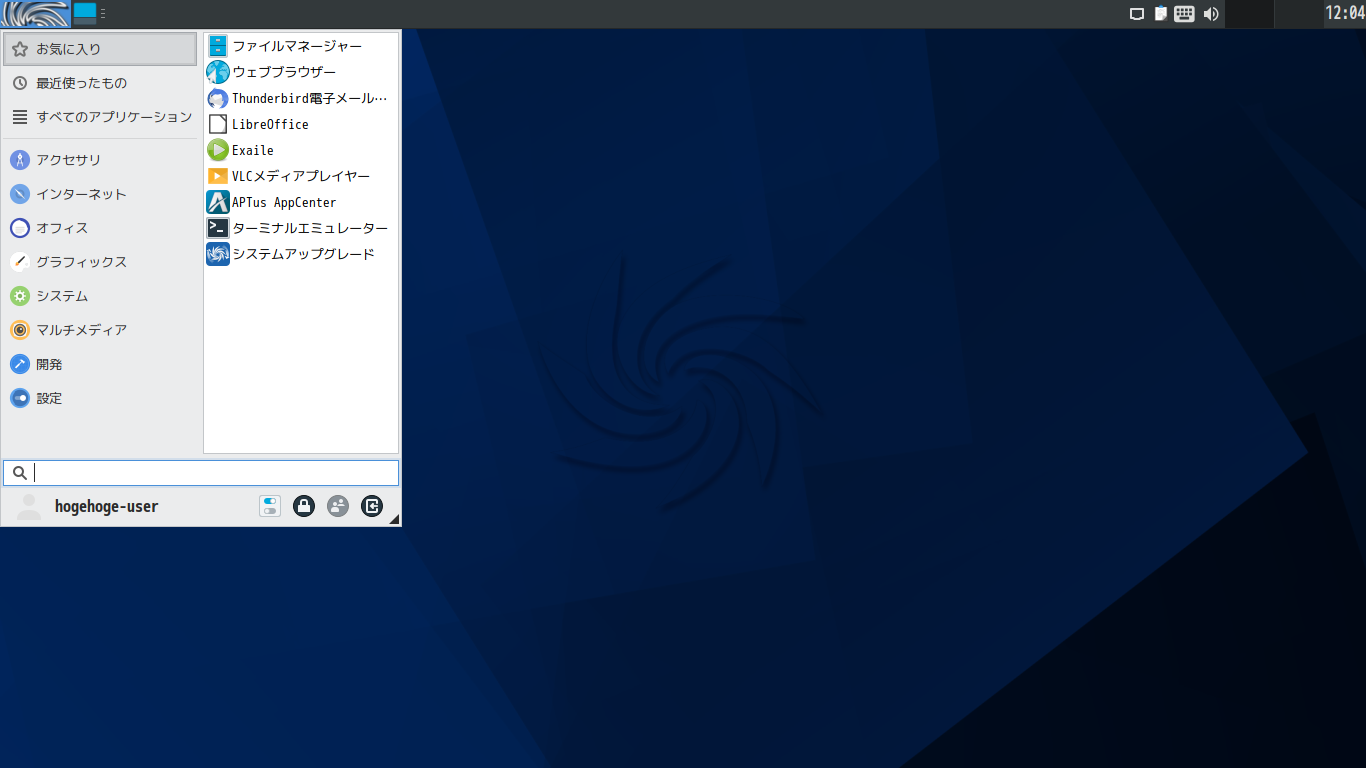Image resolution: width=1366 pixels, height=768 pixels.
Task: Open Thunderbird電子メール client
Action: pos(301,98)
